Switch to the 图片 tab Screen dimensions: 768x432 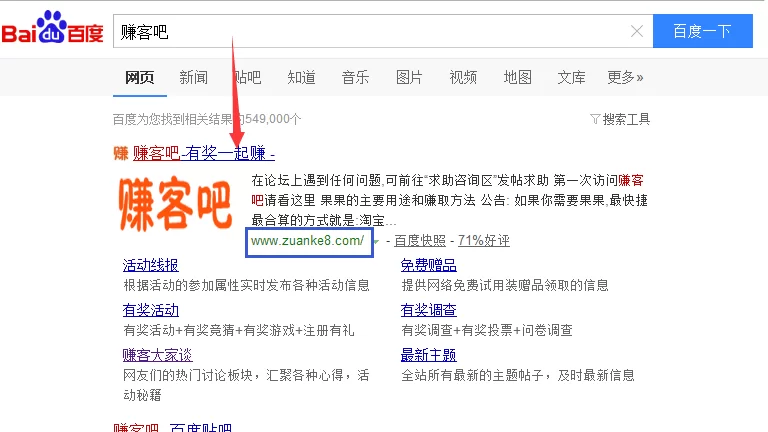click(x=409, y=77)
